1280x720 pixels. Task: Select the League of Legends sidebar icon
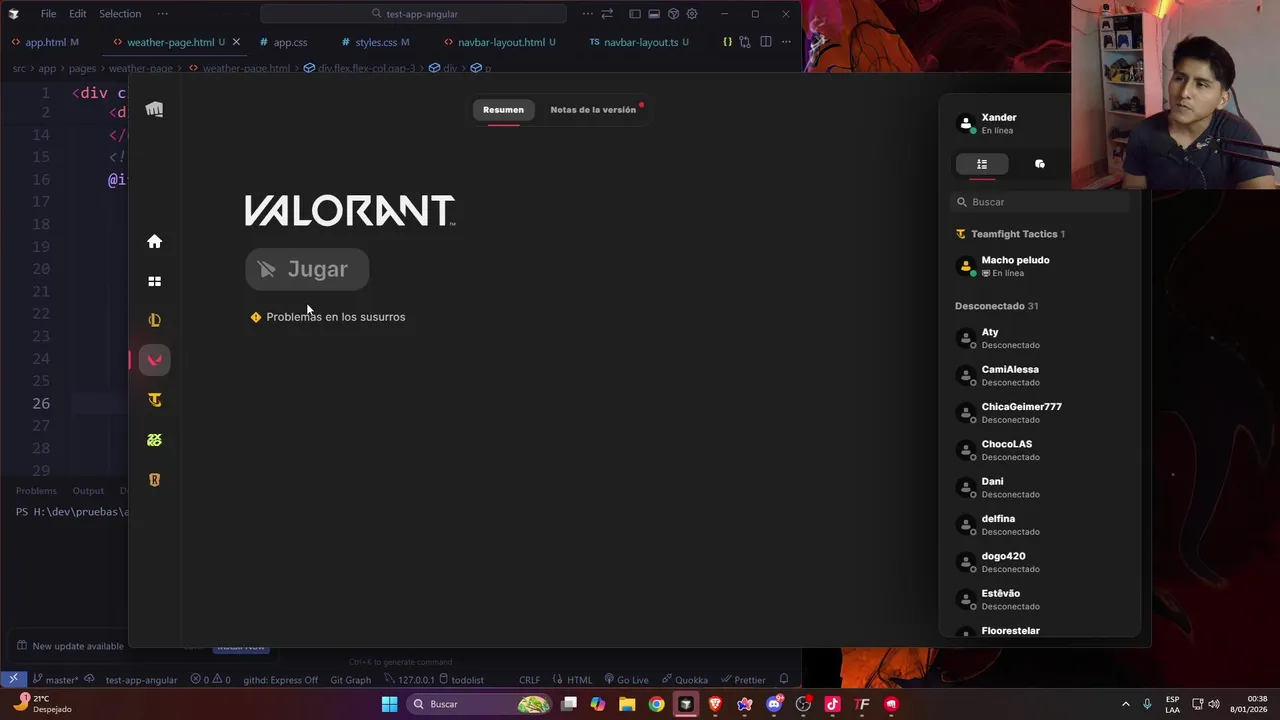click(154, 320)
